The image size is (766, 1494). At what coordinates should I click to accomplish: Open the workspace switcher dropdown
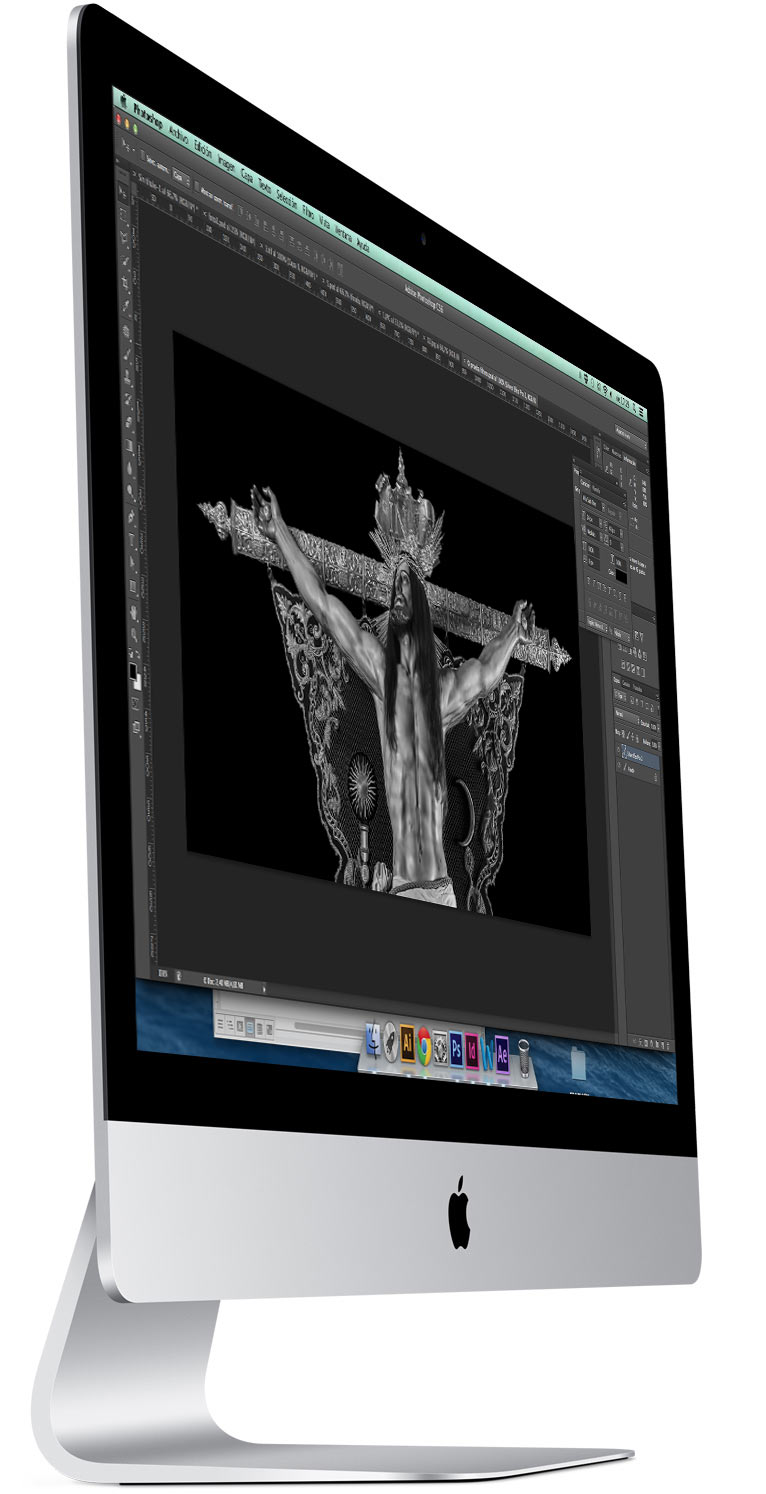[632, 436]
